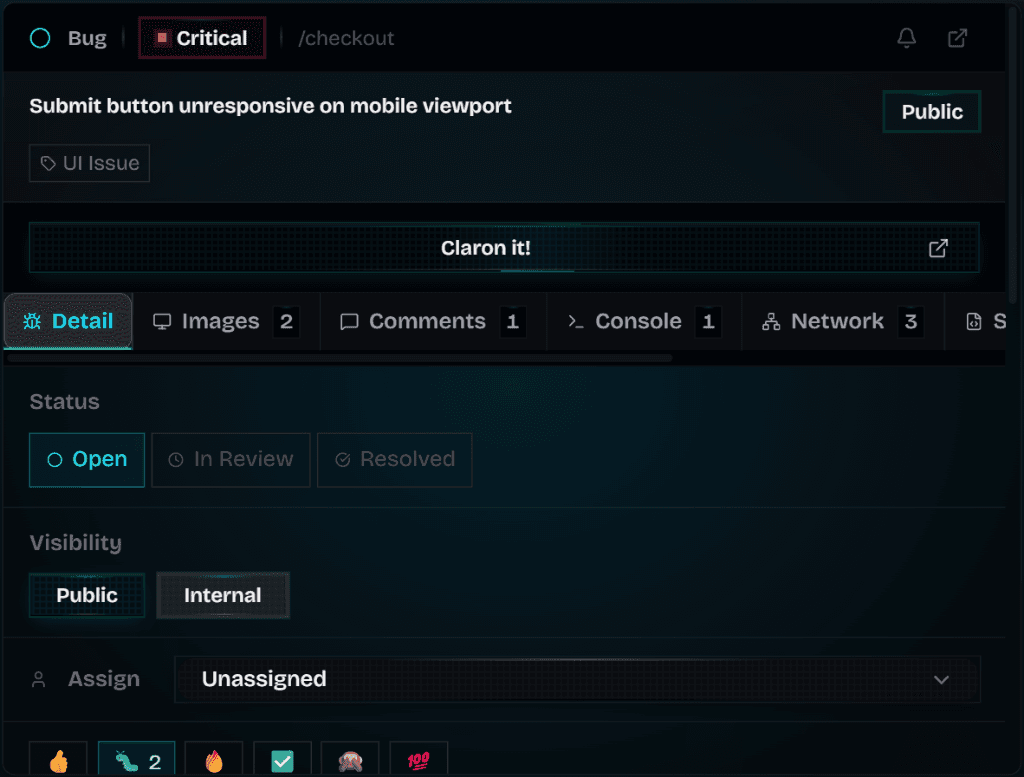React with thumbs up emoji
The width and height of the screenshot is (1024, 777).
tap(58, 760)
